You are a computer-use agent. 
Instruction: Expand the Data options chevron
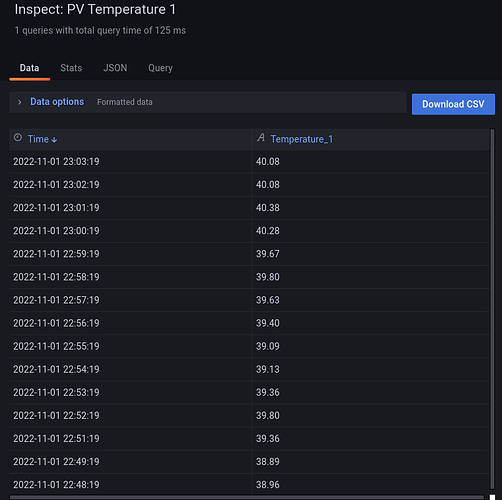tap(19, 102)
